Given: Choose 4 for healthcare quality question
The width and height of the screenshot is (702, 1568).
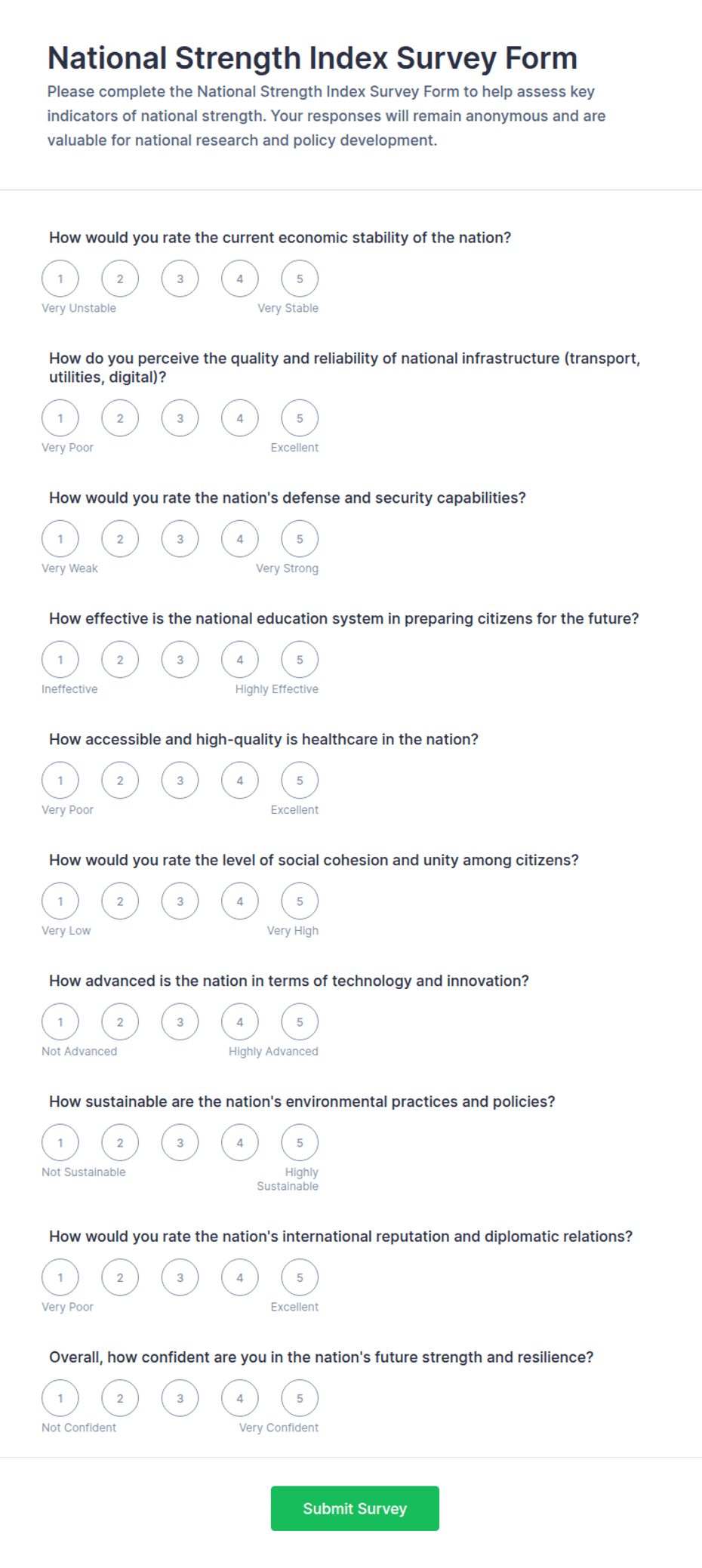Looking at the screenshot, I should (240, 781).
